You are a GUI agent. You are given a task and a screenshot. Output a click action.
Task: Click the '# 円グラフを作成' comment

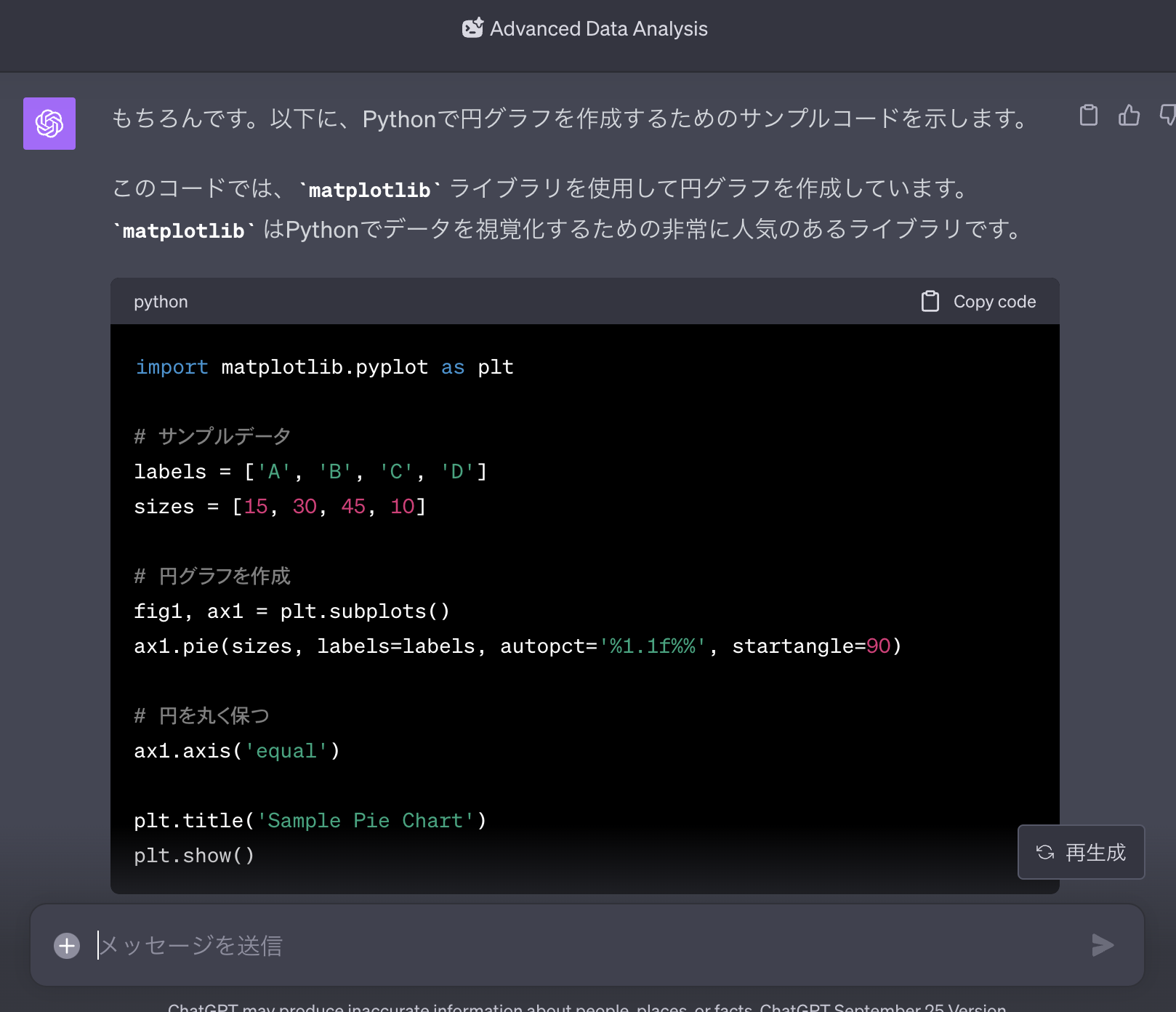212,577
